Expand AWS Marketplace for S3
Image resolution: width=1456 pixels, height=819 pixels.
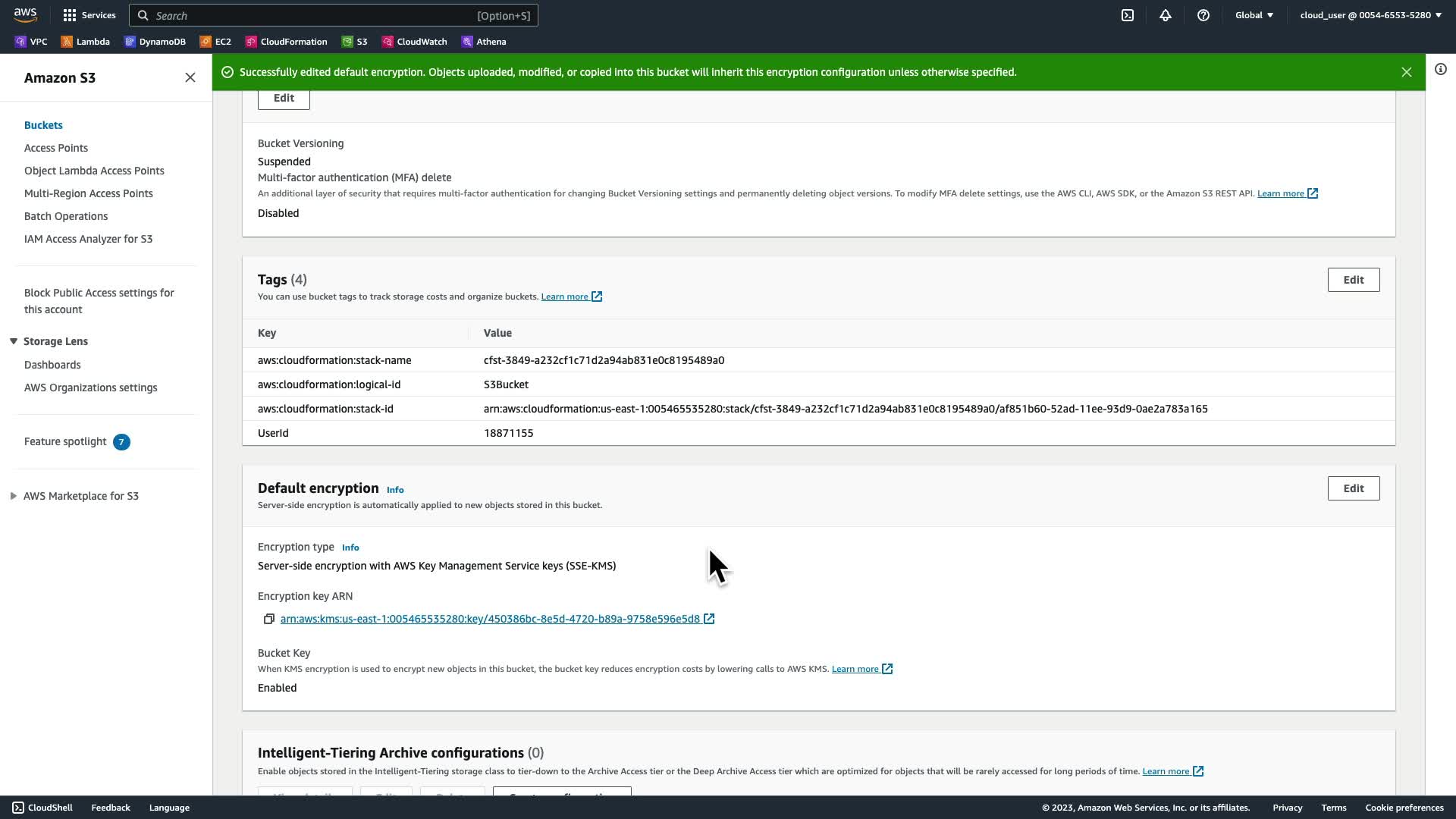pyautogui.click(x=14, y=496)
